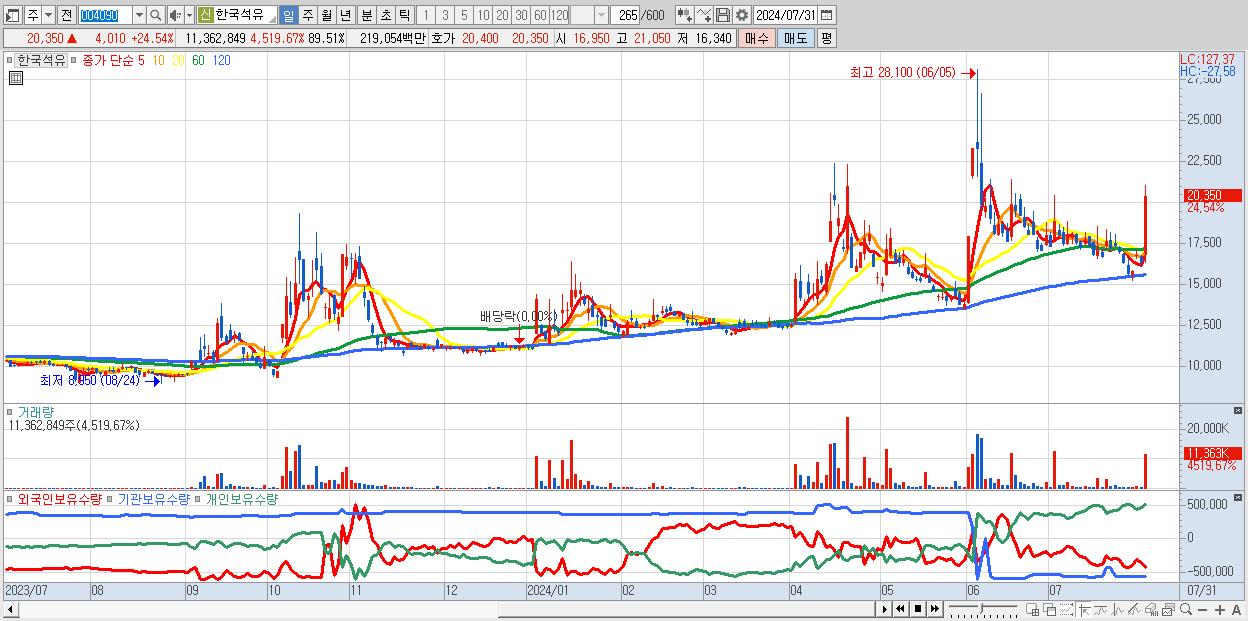Click the 전 button next to market dropdown
The height and width of the screenshot is (621, 1248).
[x=66, y=15]
